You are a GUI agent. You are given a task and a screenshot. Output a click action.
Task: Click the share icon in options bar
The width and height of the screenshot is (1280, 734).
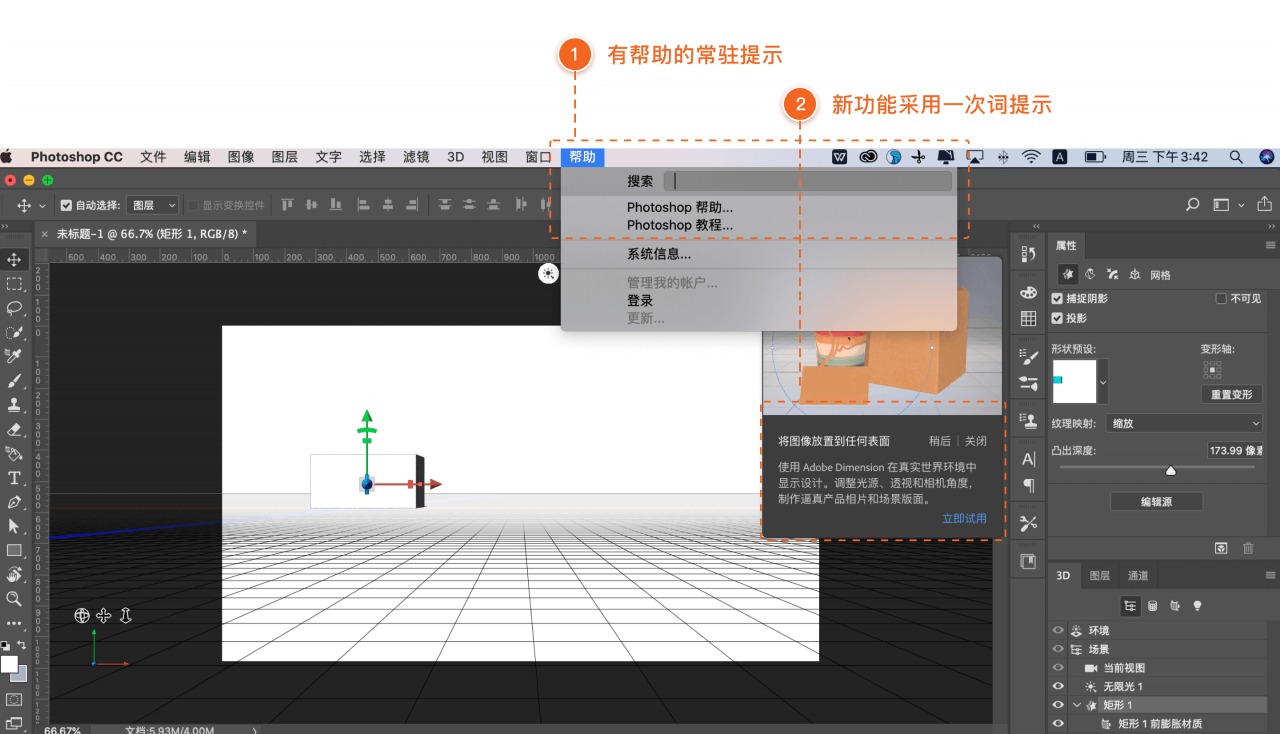[x=1265, y=204]
